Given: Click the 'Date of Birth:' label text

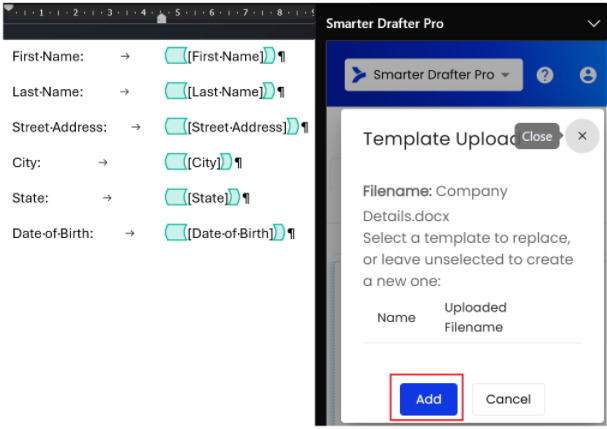Looking at the screenshot, I should (x=53, y=233).
